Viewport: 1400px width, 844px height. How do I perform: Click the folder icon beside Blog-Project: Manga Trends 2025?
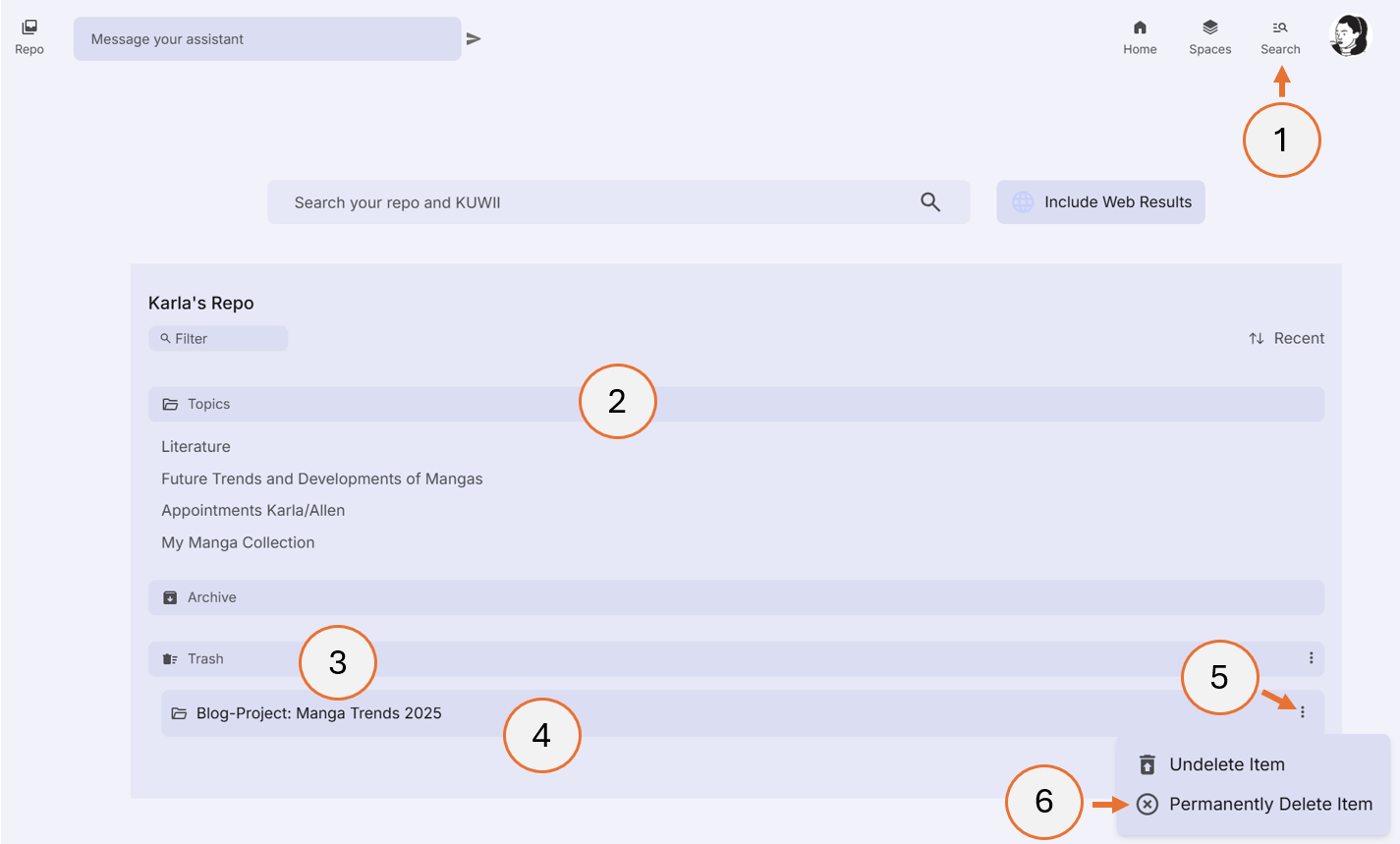(177, 712)
